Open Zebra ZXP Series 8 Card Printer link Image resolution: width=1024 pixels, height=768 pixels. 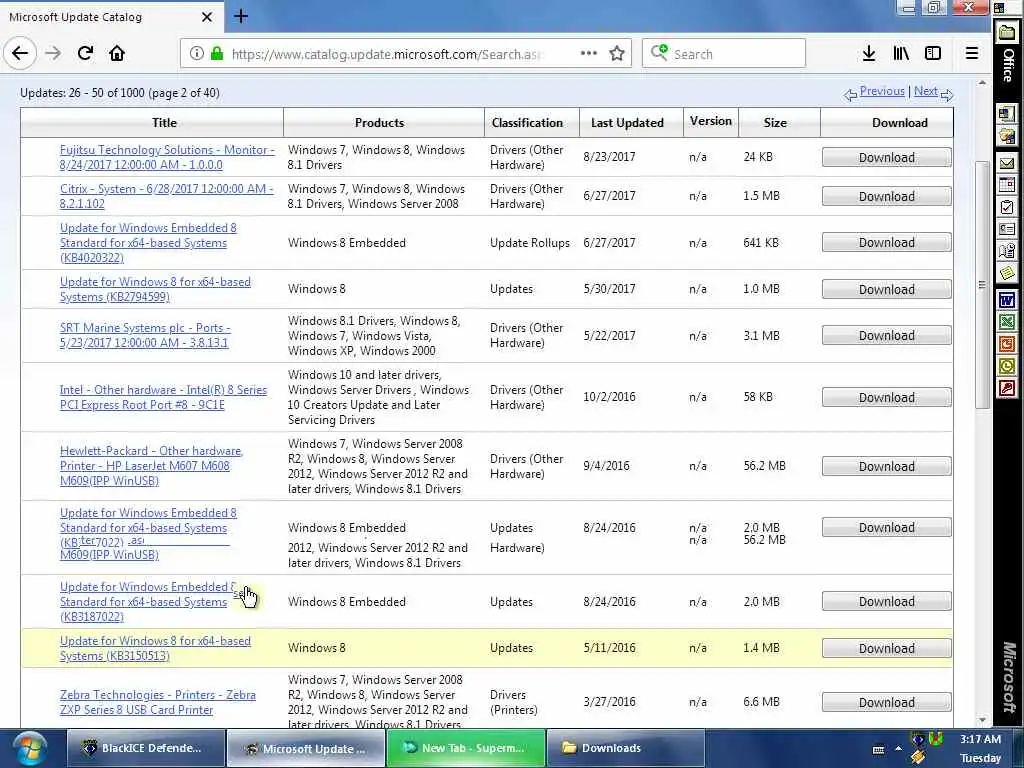click(157, 702)
